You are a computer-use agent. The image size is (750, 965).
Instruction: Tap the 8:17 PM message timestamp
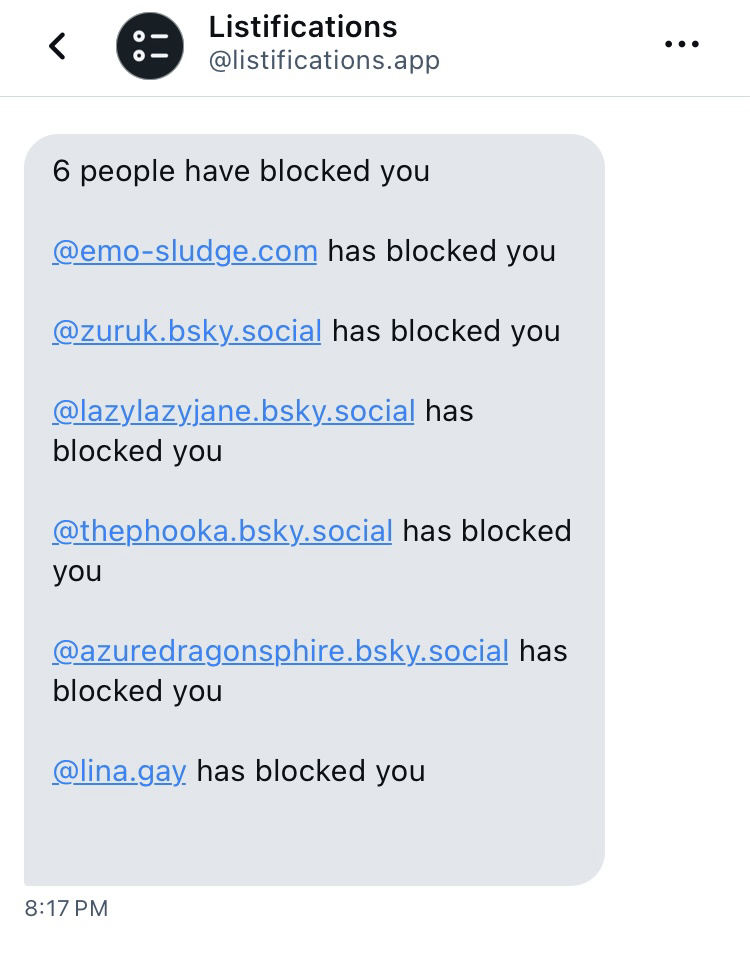pos(66,908)
